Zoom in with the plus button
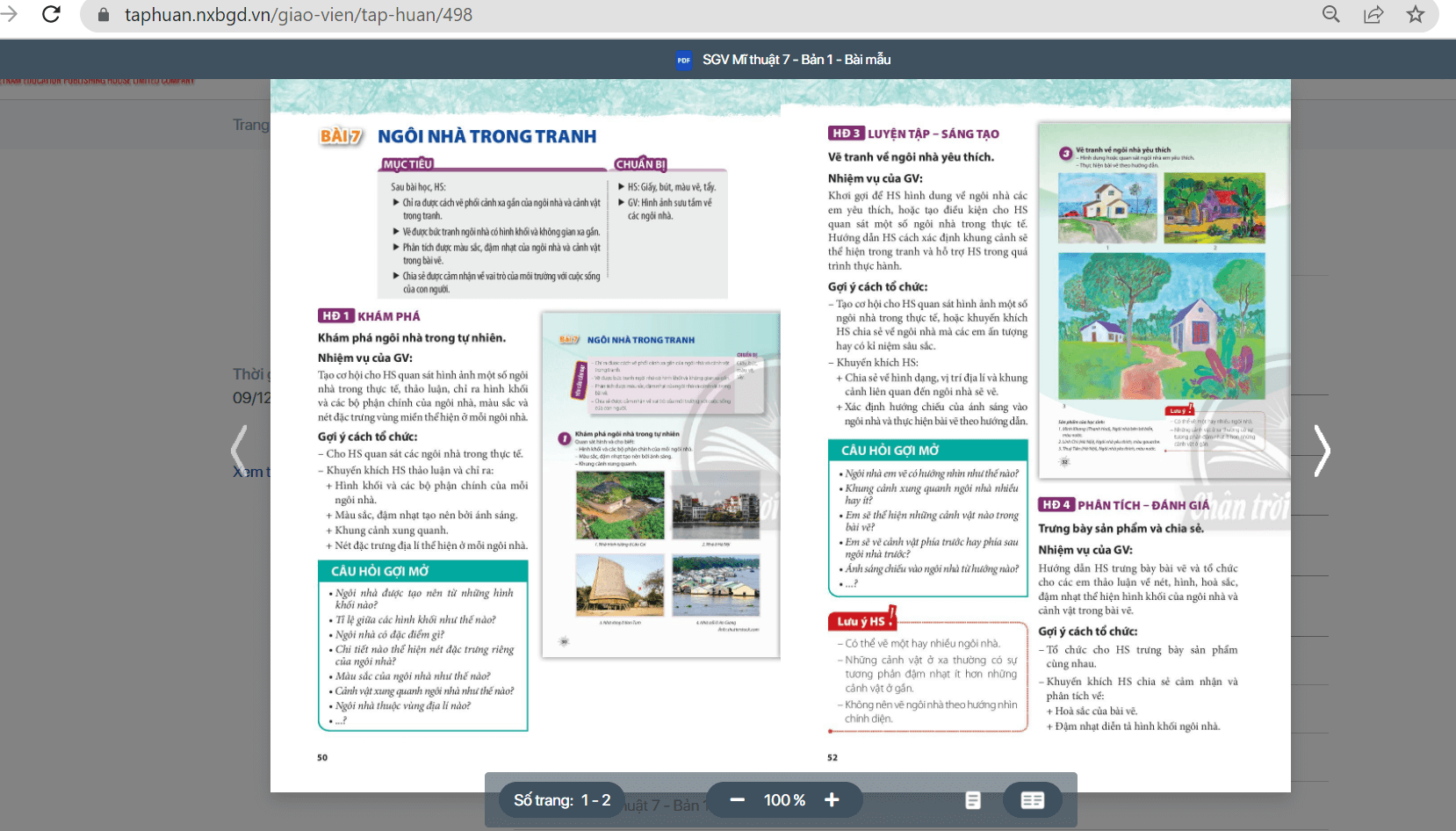Viewport: 1456px width, 831px height. pyautogui.click(x=832, y=799)
